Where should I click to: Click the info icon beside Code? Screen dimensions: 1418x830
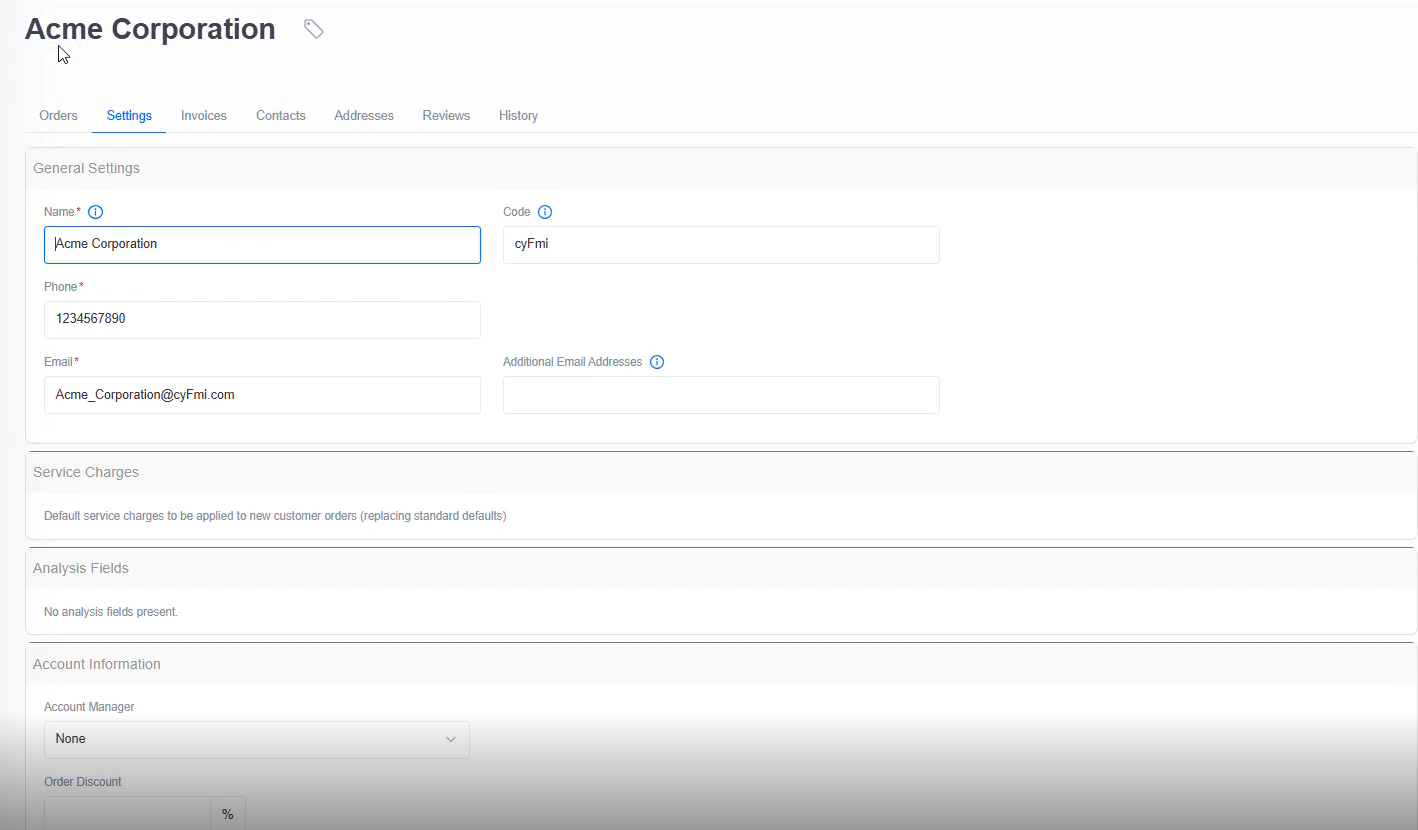coord(544,211)
